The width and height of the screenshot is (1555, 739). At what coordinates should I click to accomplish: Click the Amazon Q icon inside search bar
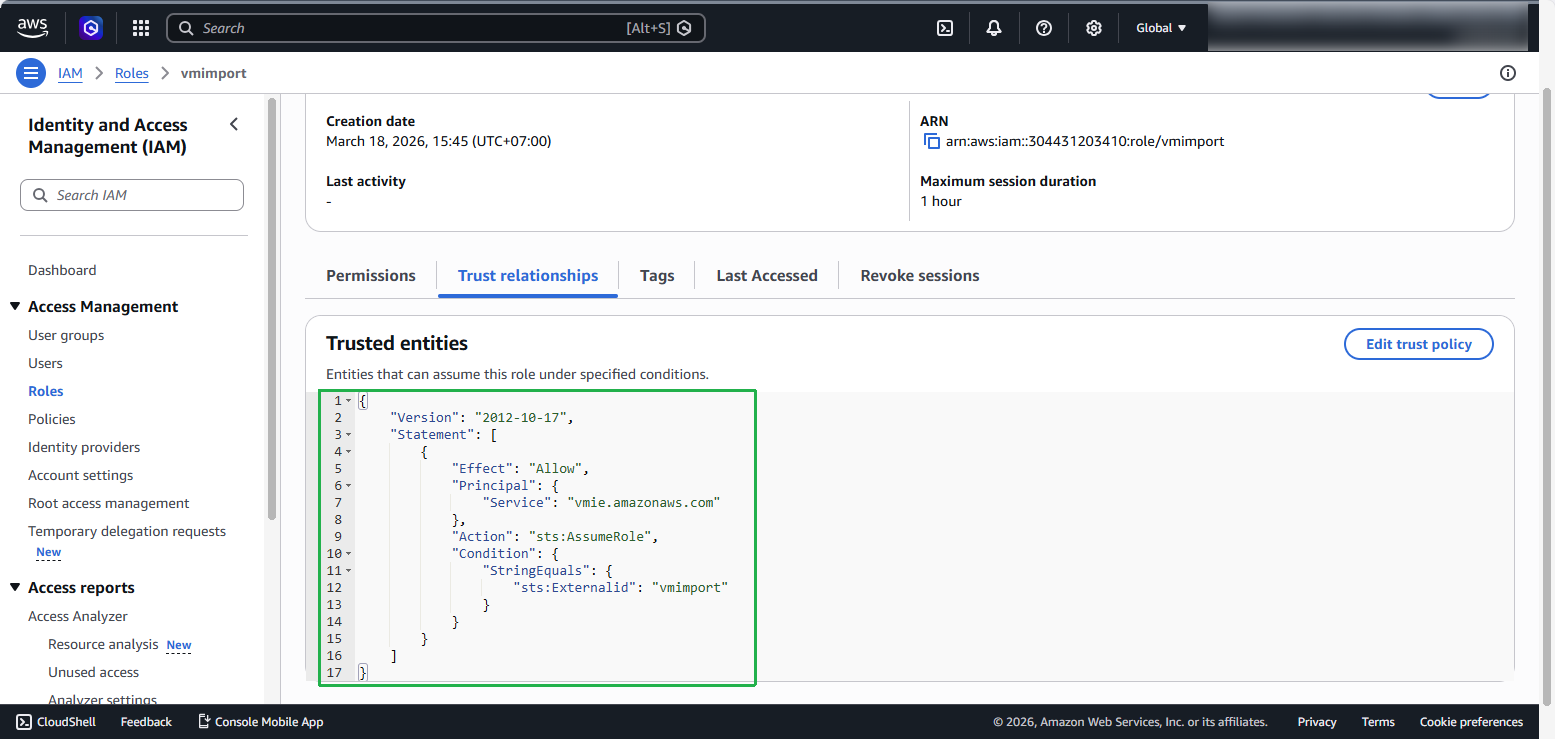684,28
